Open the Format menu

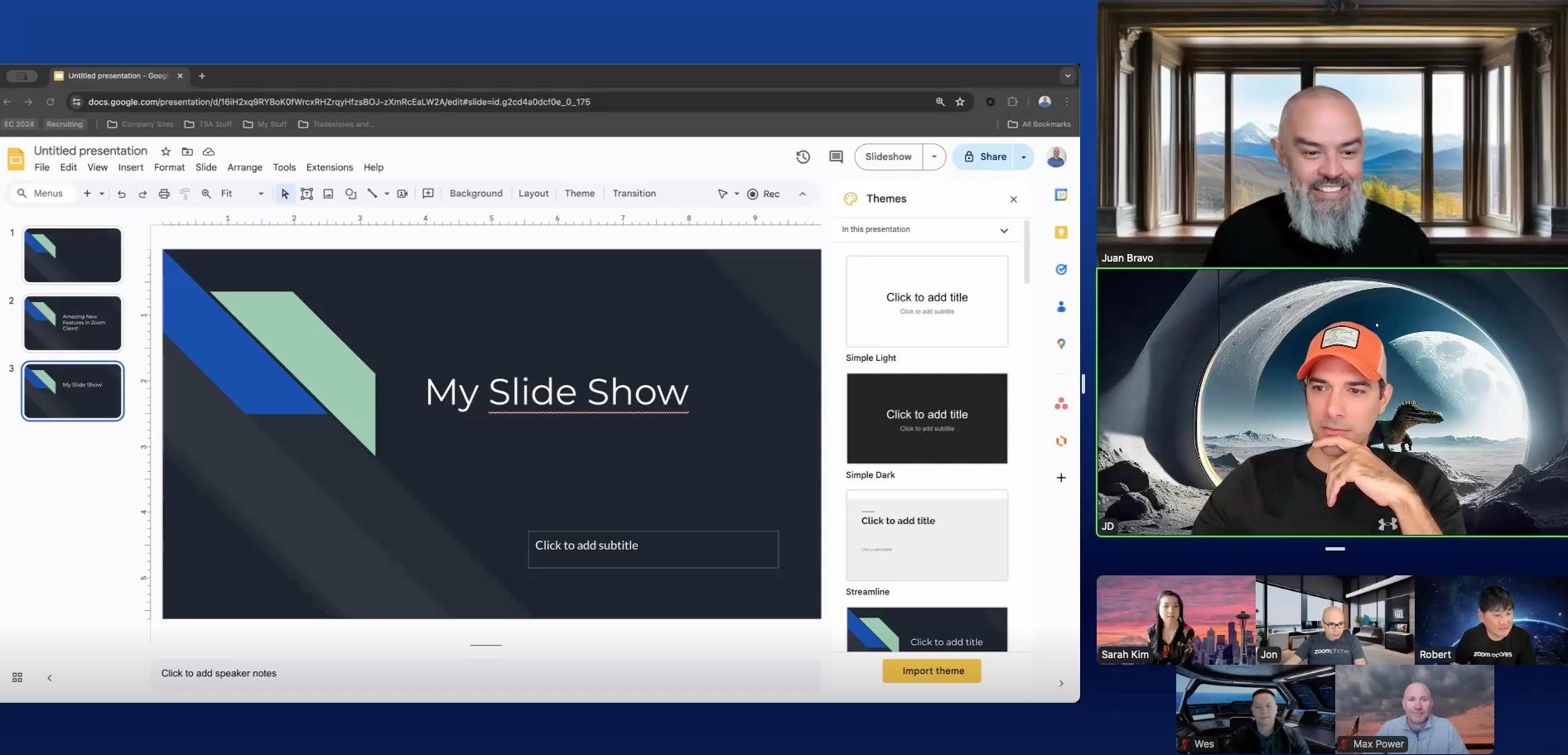[170, 167]
